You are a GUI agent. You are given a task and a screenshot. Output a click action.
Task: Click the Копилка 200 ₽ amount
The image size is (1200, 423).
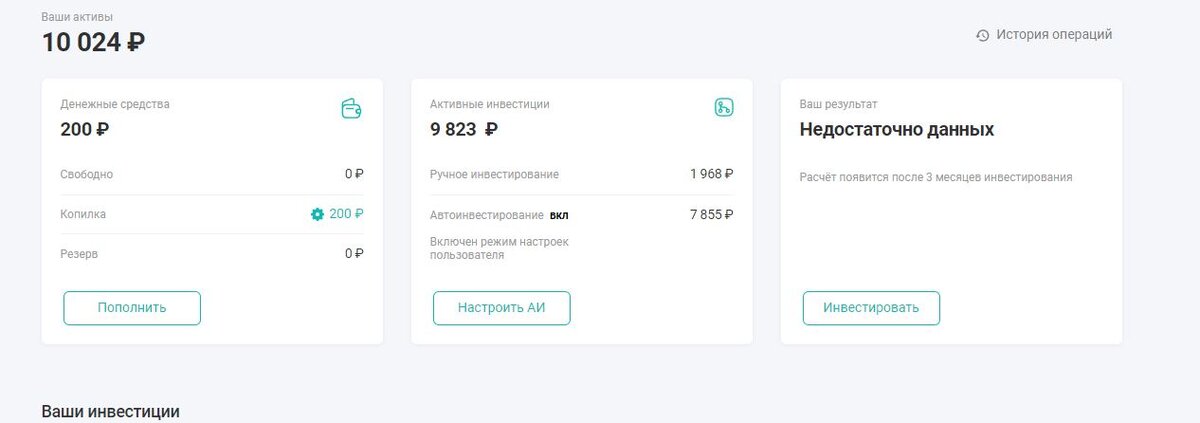(346, 214)
